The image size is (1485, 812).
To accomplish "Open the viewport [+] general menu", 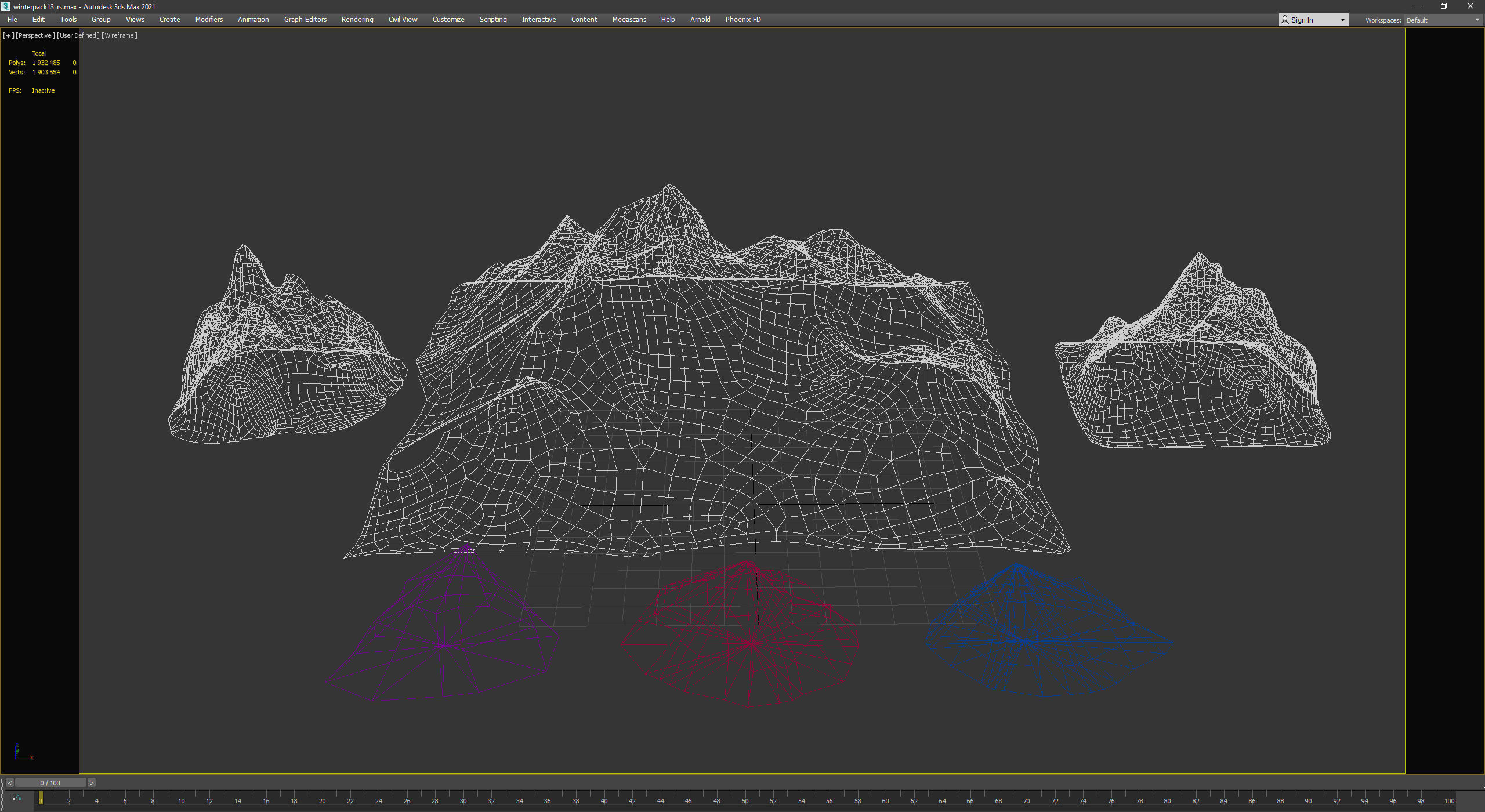I will coord(8,35).
